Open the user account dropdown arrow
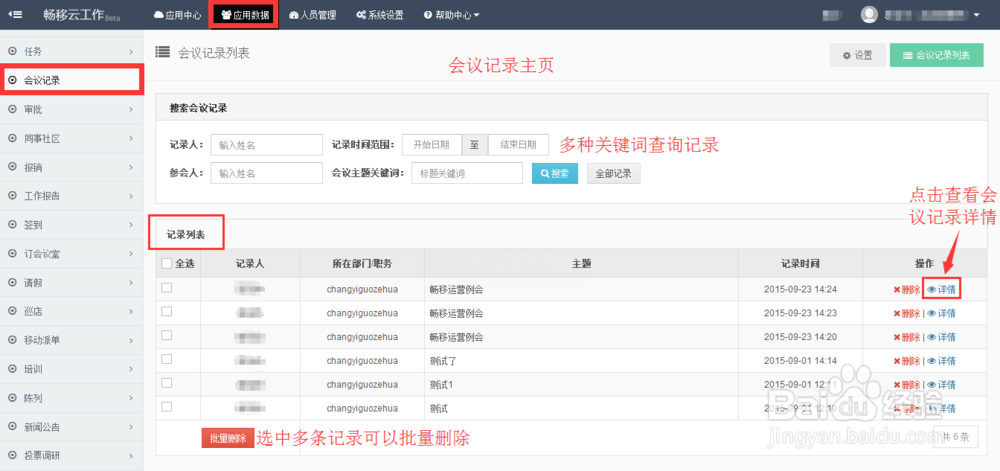 click(x=976, y=15)
